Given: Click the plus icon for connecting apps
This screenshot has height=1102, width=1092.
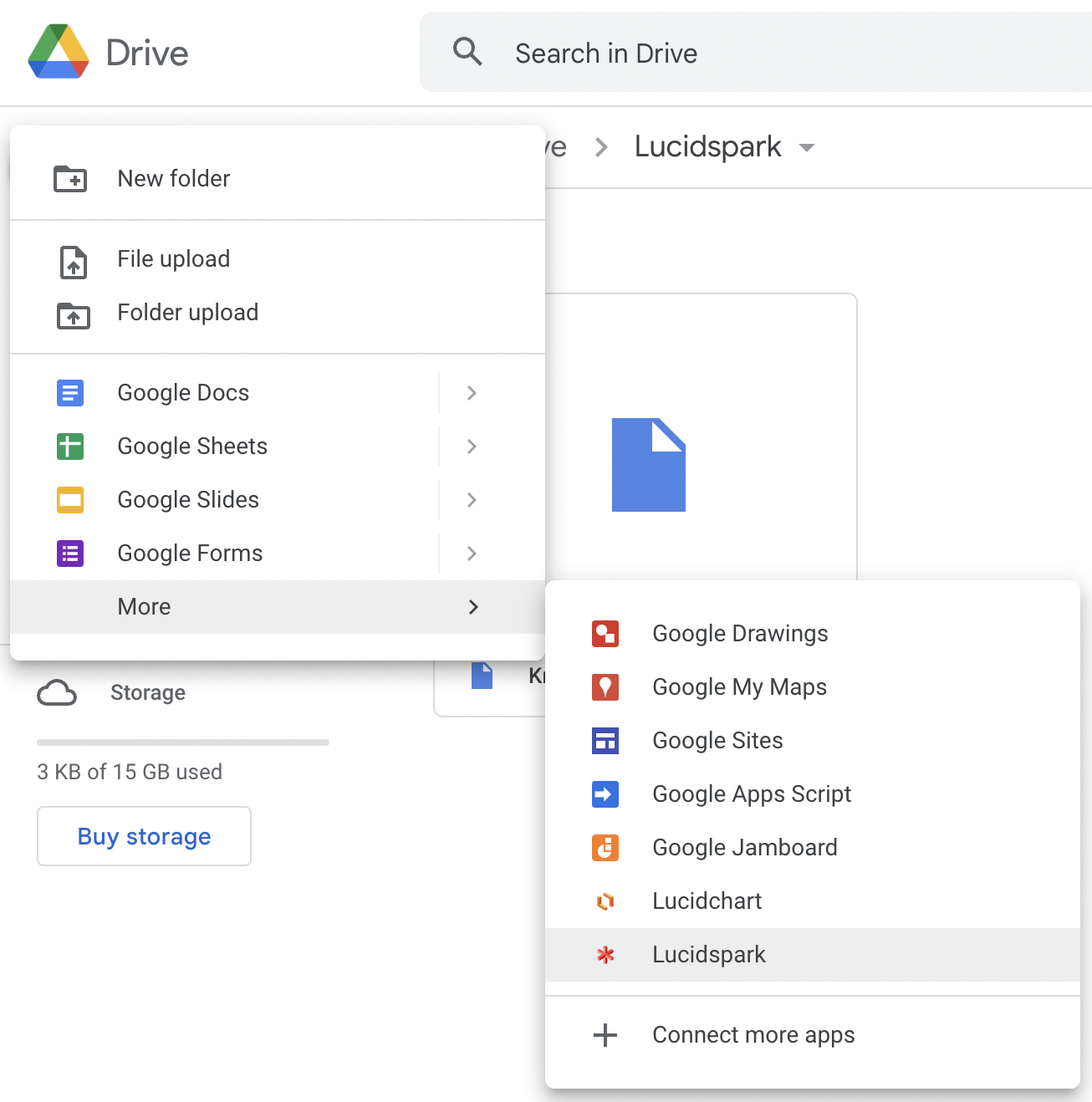Looking at the screenshot, I should [x=605, y=1035].
